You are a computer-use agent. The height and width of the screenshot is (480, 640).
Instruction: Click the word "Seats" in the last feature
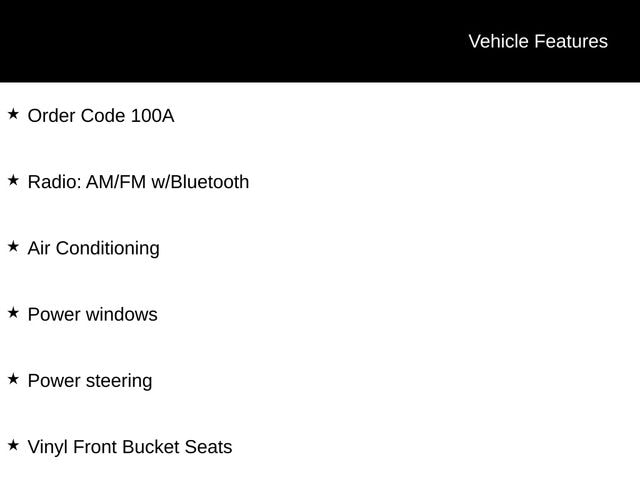tap(208, 447)
